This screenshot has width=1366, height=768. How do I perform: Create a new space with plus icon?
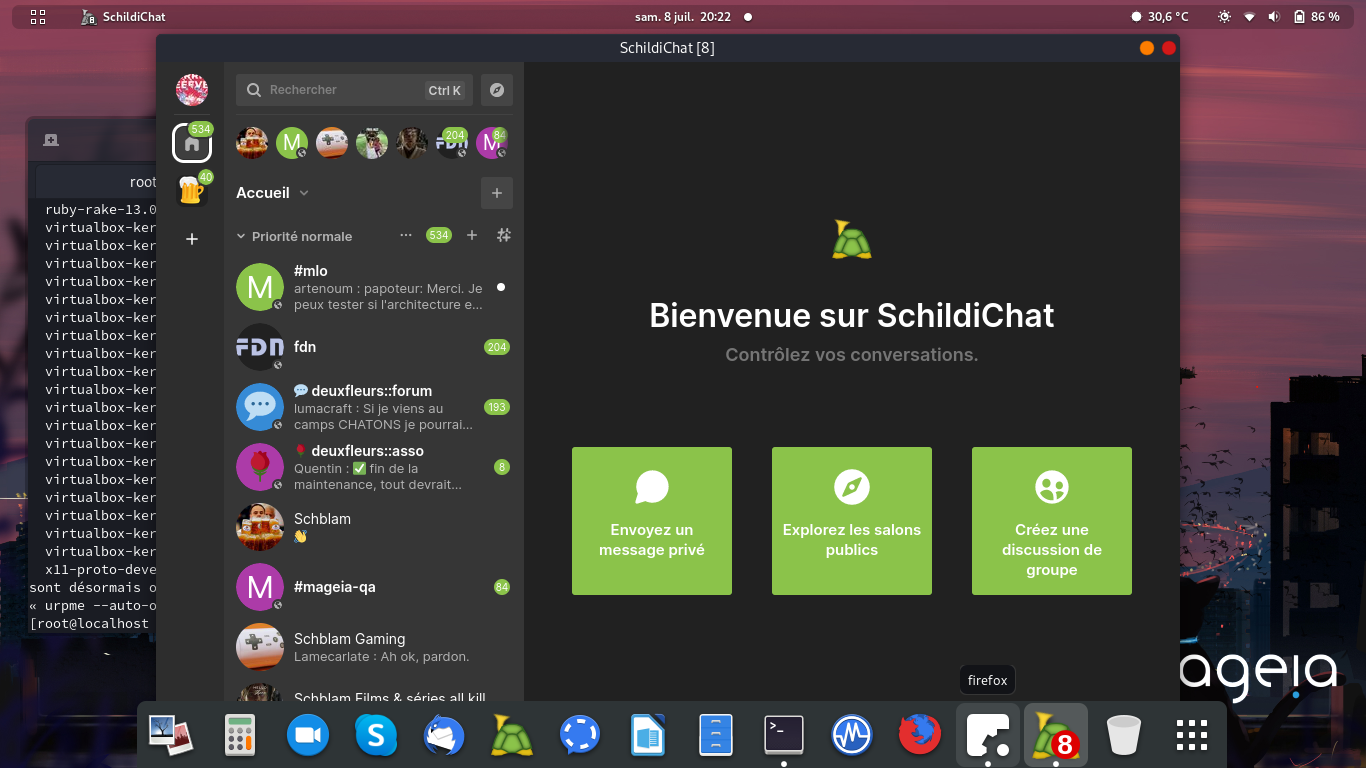pyautogui.click(x=192, y=239)
